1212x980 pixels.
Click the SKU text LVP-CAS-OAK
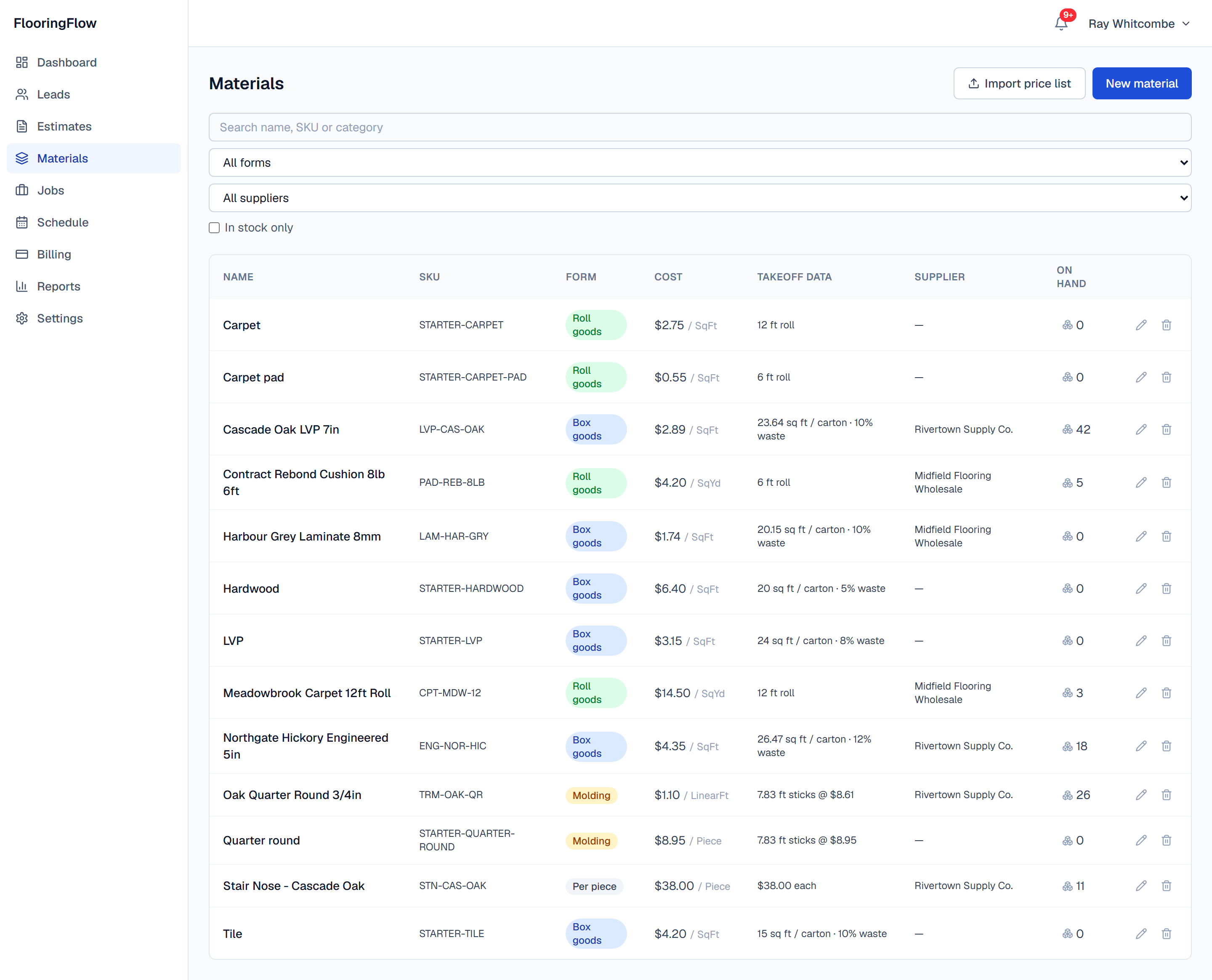tap(452, 430)
